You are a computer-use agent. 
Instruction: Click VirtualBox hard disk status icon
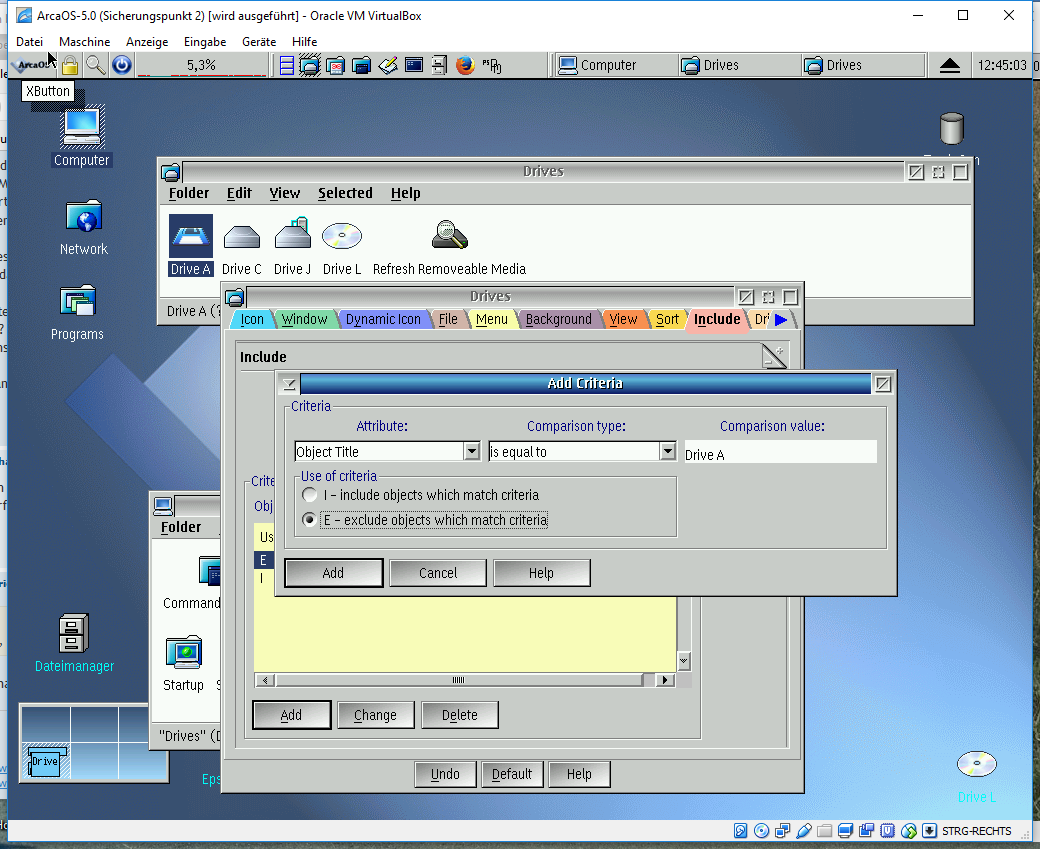(x=741, y=830)
